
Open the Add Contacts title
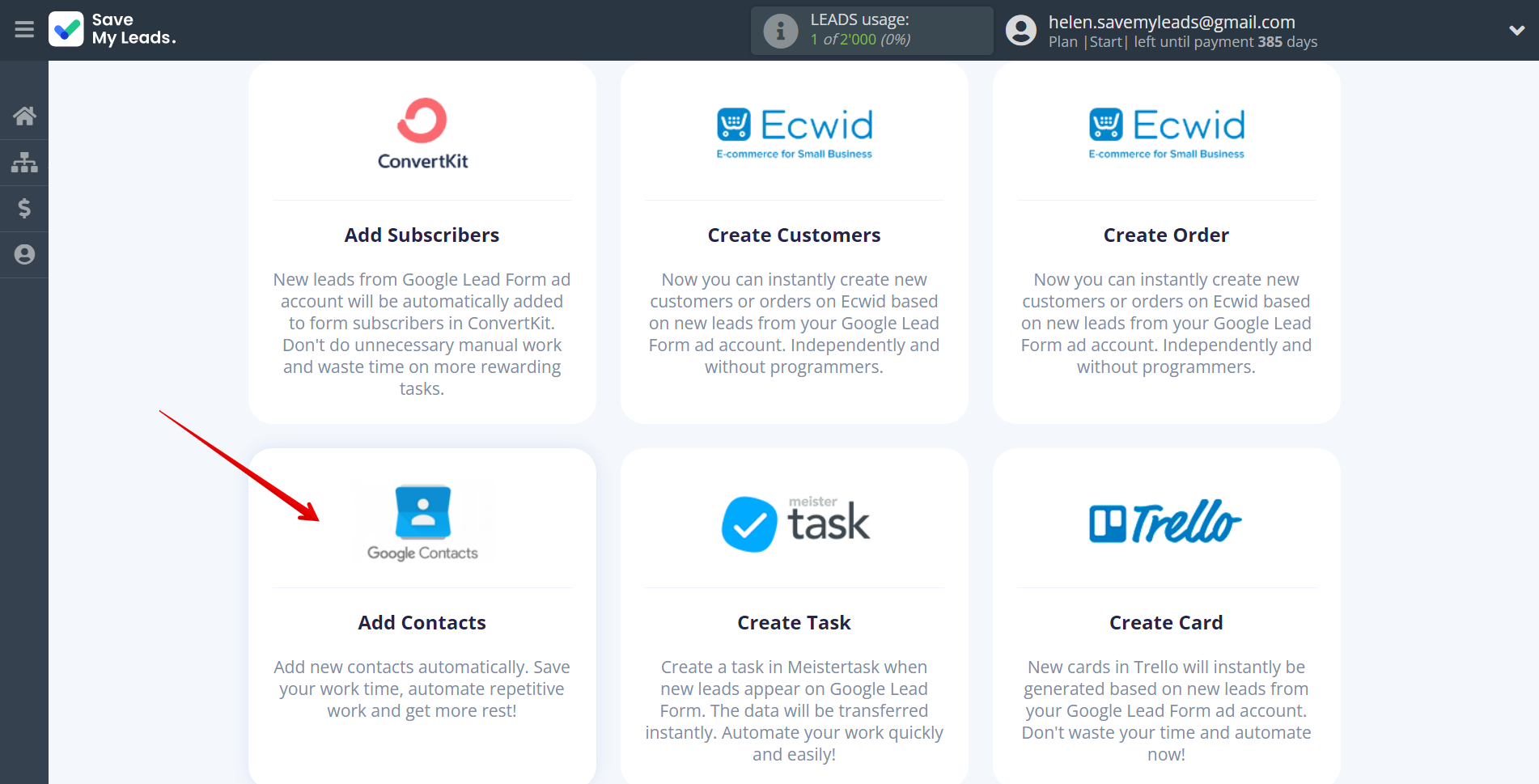coord(422,623)
